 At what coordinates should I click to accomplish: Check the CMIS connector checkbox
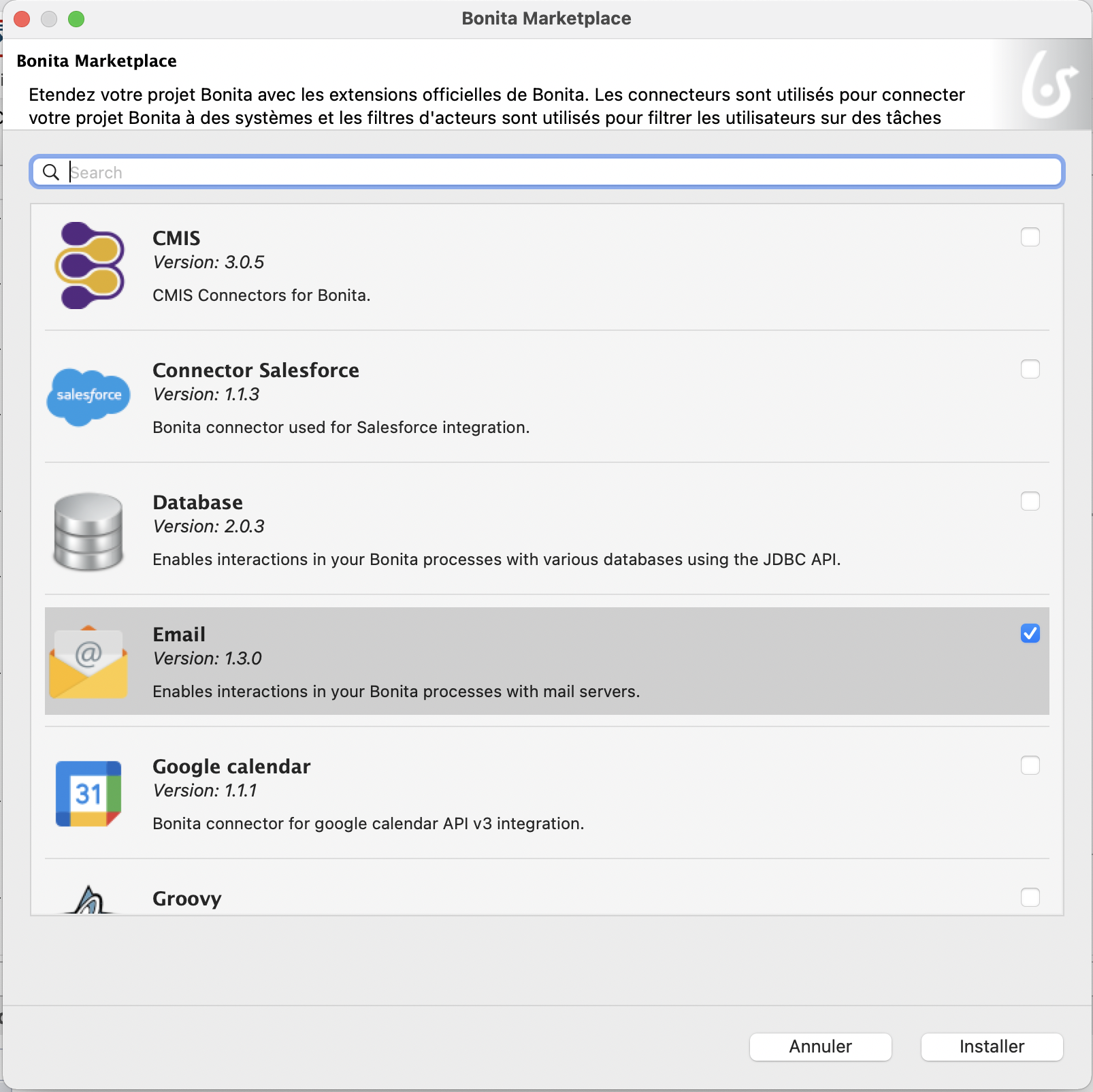click(x=1030, y=237)
